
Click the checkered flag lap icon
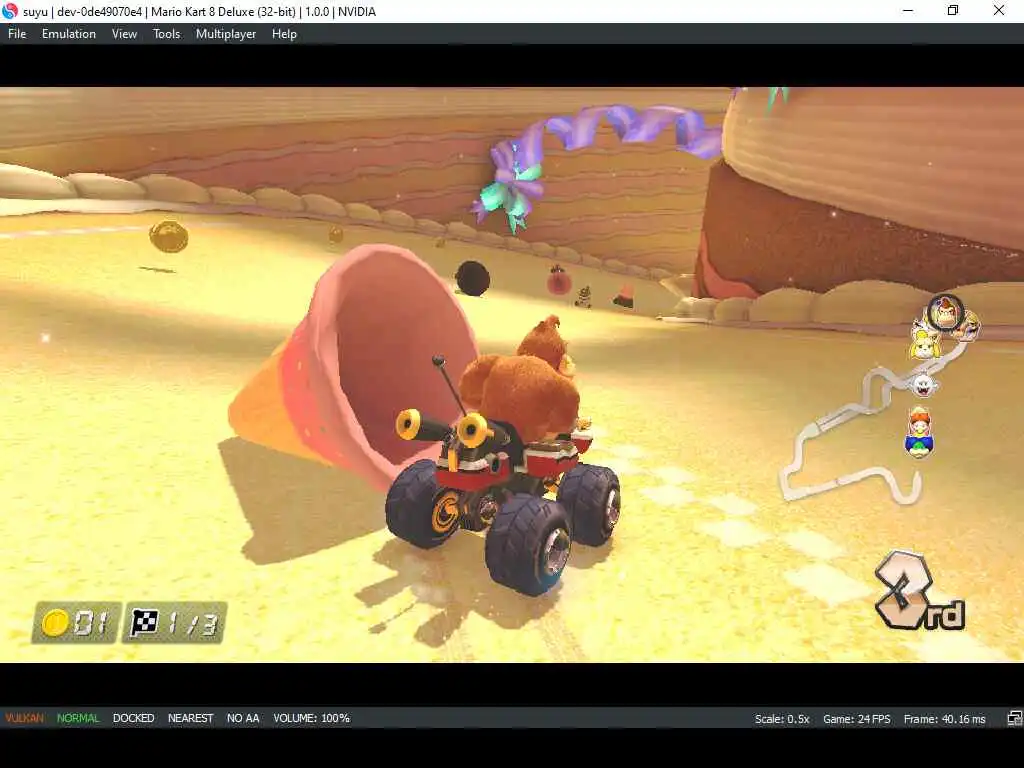click(x=144, y=622)
